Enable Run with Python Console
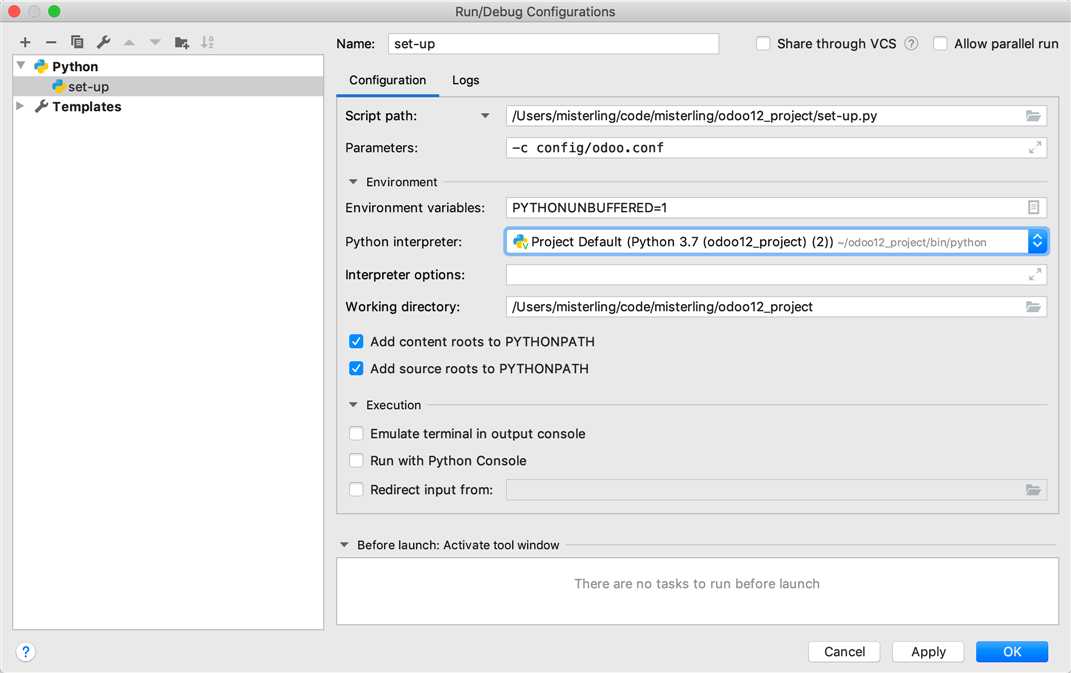This screenshot has width=1071, height=673. point(356,461)
